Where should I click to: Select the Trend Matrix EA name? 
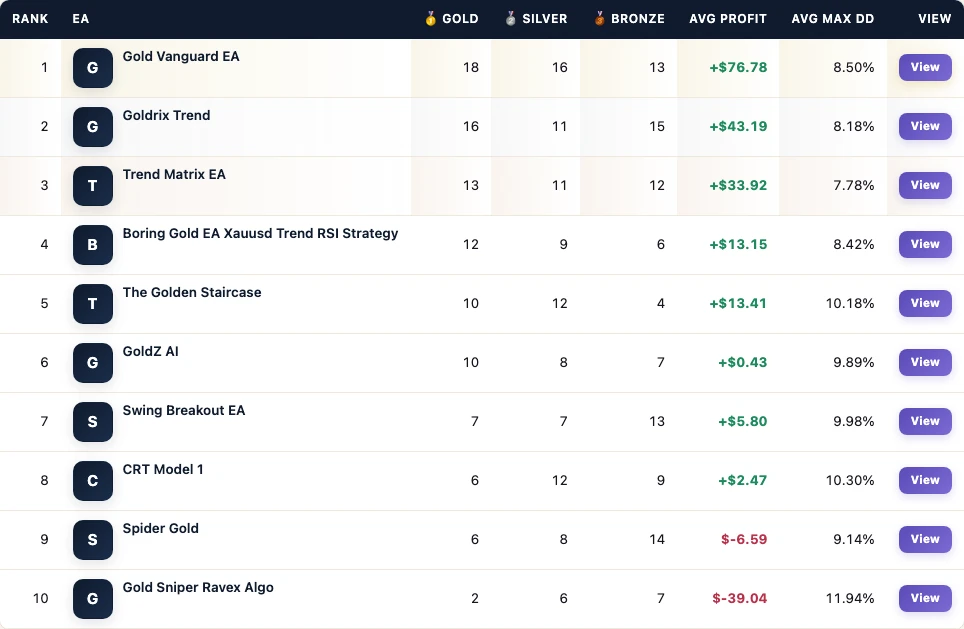pos(174,175)
